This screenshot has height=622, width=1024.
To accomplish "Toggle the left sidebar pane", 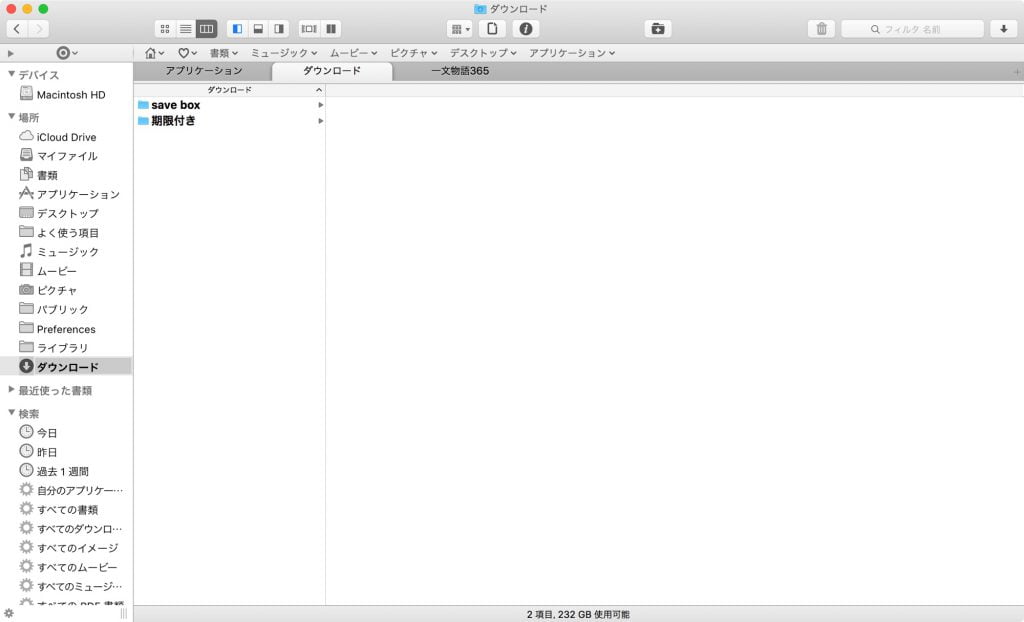I will (x=238, y=29).
